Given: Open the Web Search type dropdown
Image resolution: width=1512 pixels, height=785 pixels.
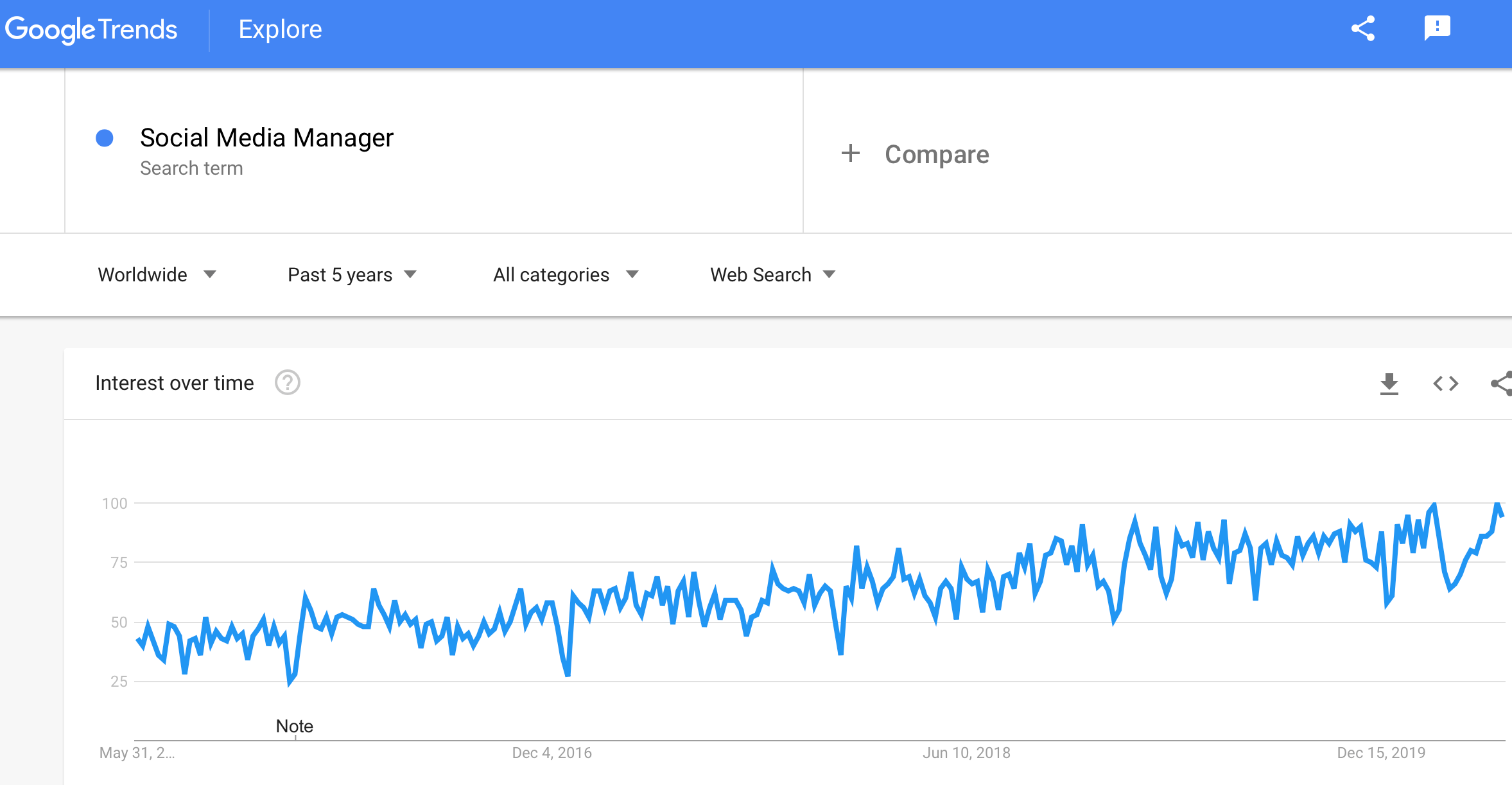Looking at the screenshot, I should pos(773,275).
